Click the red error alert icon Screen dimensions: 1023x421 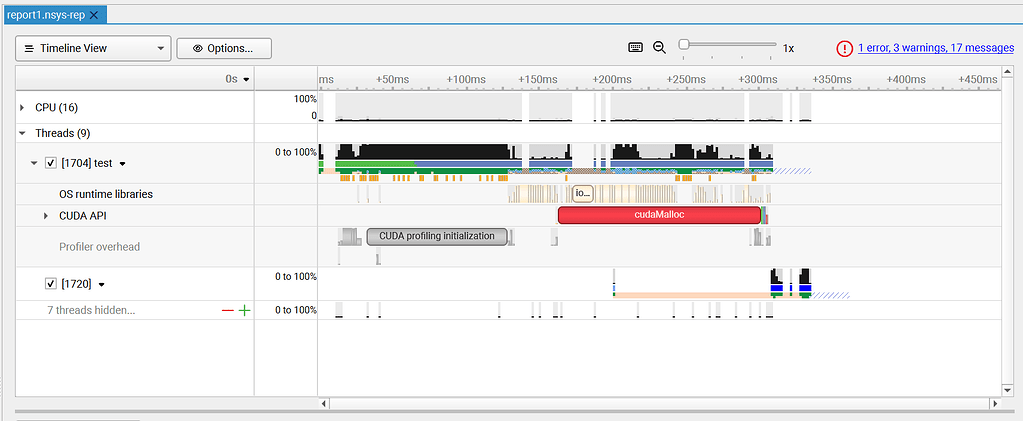coord(845,48)
